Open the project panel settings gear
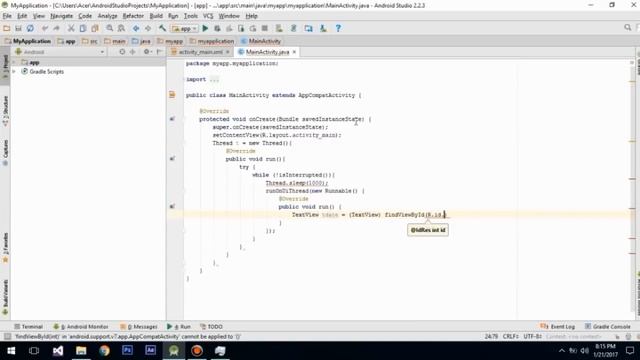Screen dimensions: 640x360 click(147, 52)
